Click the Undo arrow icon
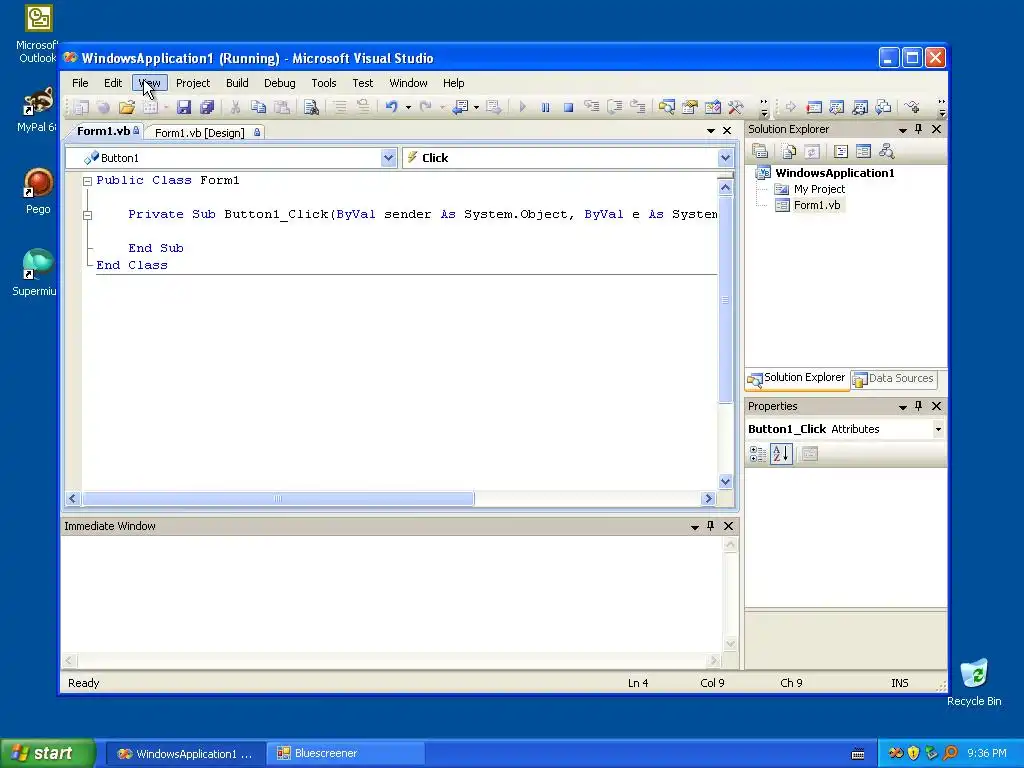Viewport: 1024px width, 768px height. 391,106
